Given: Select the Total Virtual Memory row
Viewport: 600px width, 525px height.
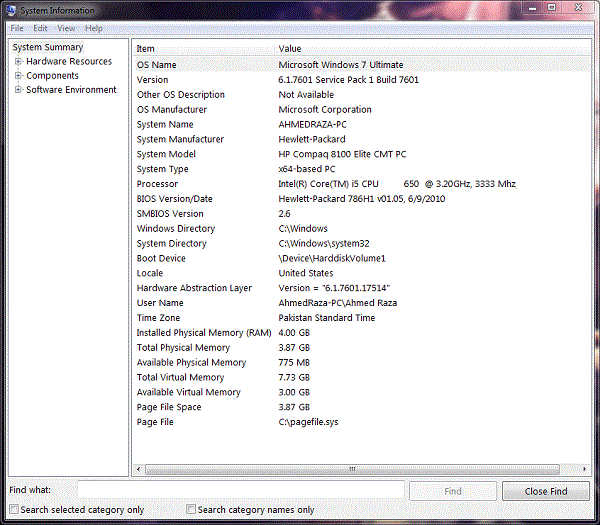Looking at the screenshot, I should coord(362,377).
